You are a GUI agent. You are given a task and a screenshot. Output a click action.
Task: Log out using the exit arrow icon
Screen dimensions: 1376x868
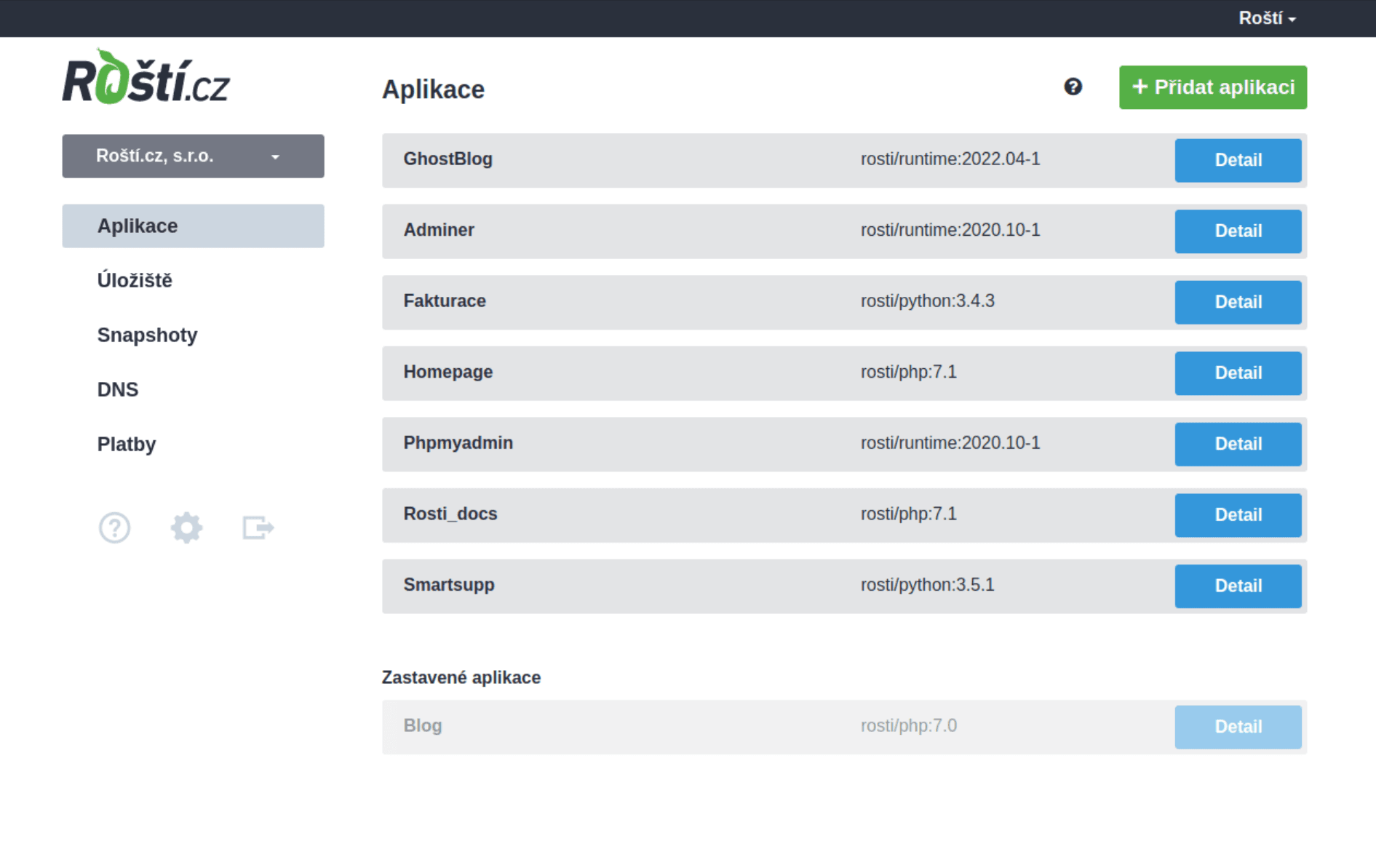click(258, 527)
